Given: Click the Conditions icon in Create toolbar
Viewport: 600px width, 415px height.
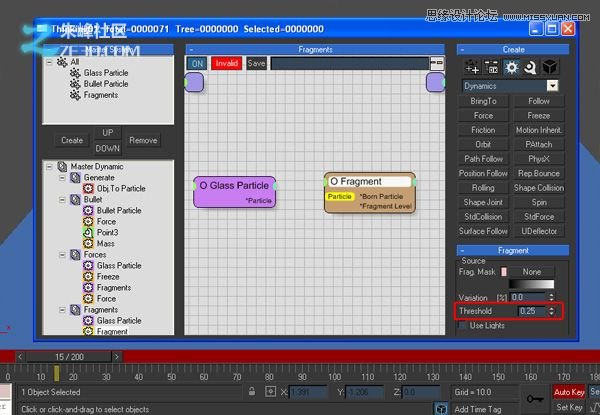Looking at the screenshot, I should click(x=491, y=67).
